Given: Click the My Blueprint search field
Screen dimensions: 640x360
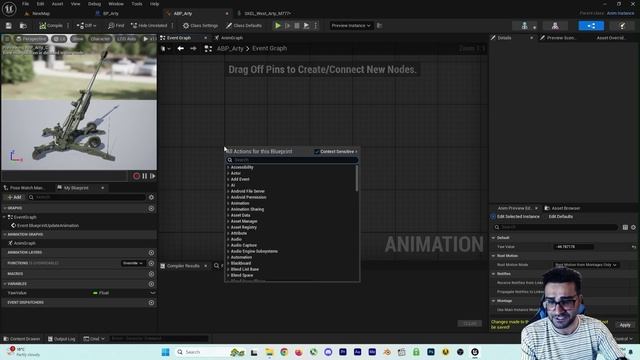Looking at the screenshot, I should click(x=87, y=197).
